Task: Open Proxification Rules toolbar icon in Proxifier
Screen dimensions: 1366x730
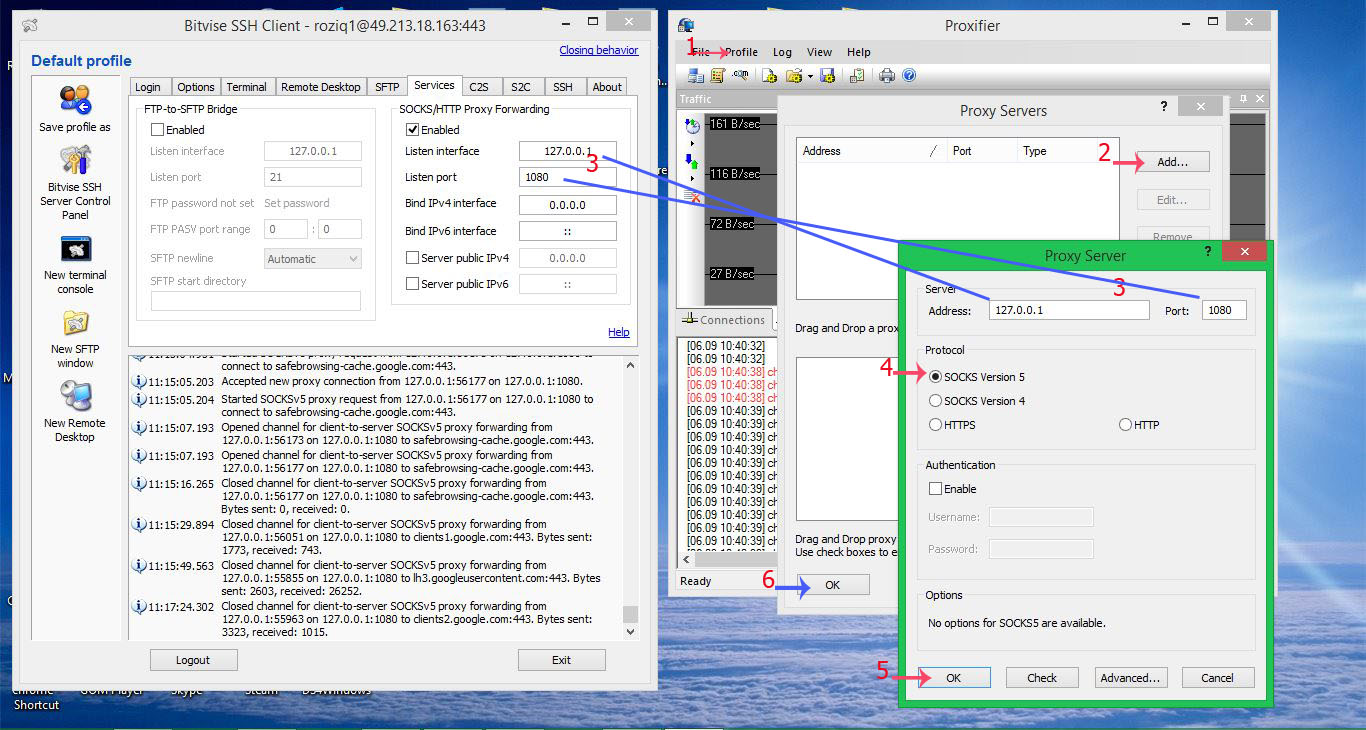Action: pos(717,75)
